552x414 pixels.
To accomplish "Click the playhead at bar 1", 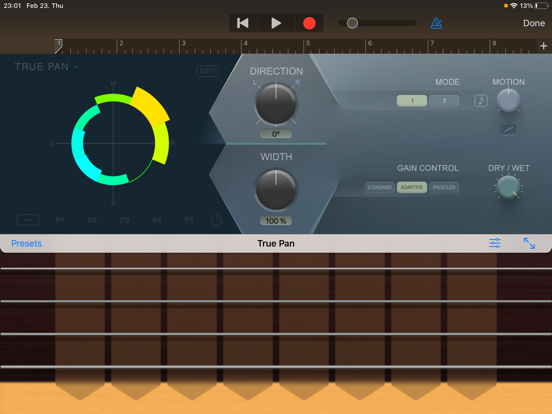I will [x=59, y=46].
